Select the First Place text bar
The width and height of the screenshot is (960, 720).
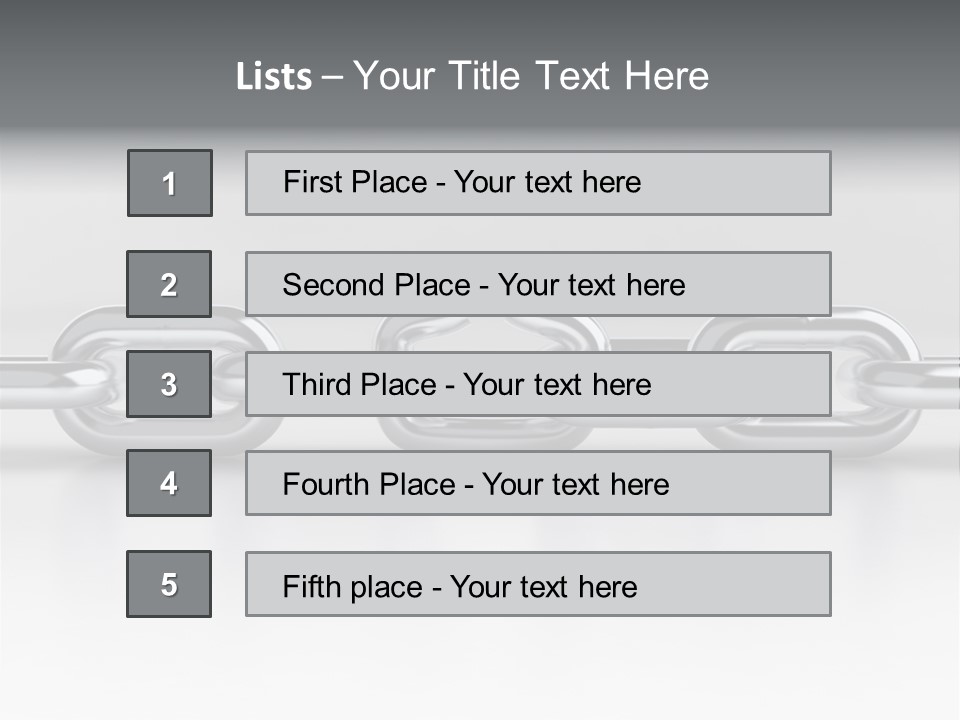pos(538,183)
